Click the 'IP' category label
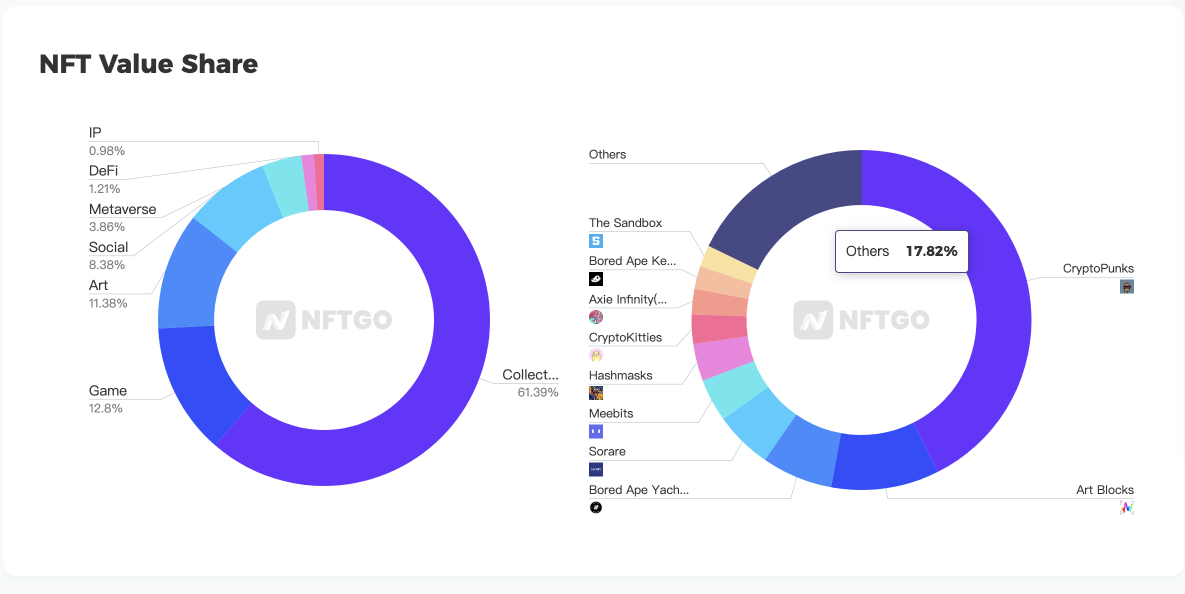 point(95,133)
